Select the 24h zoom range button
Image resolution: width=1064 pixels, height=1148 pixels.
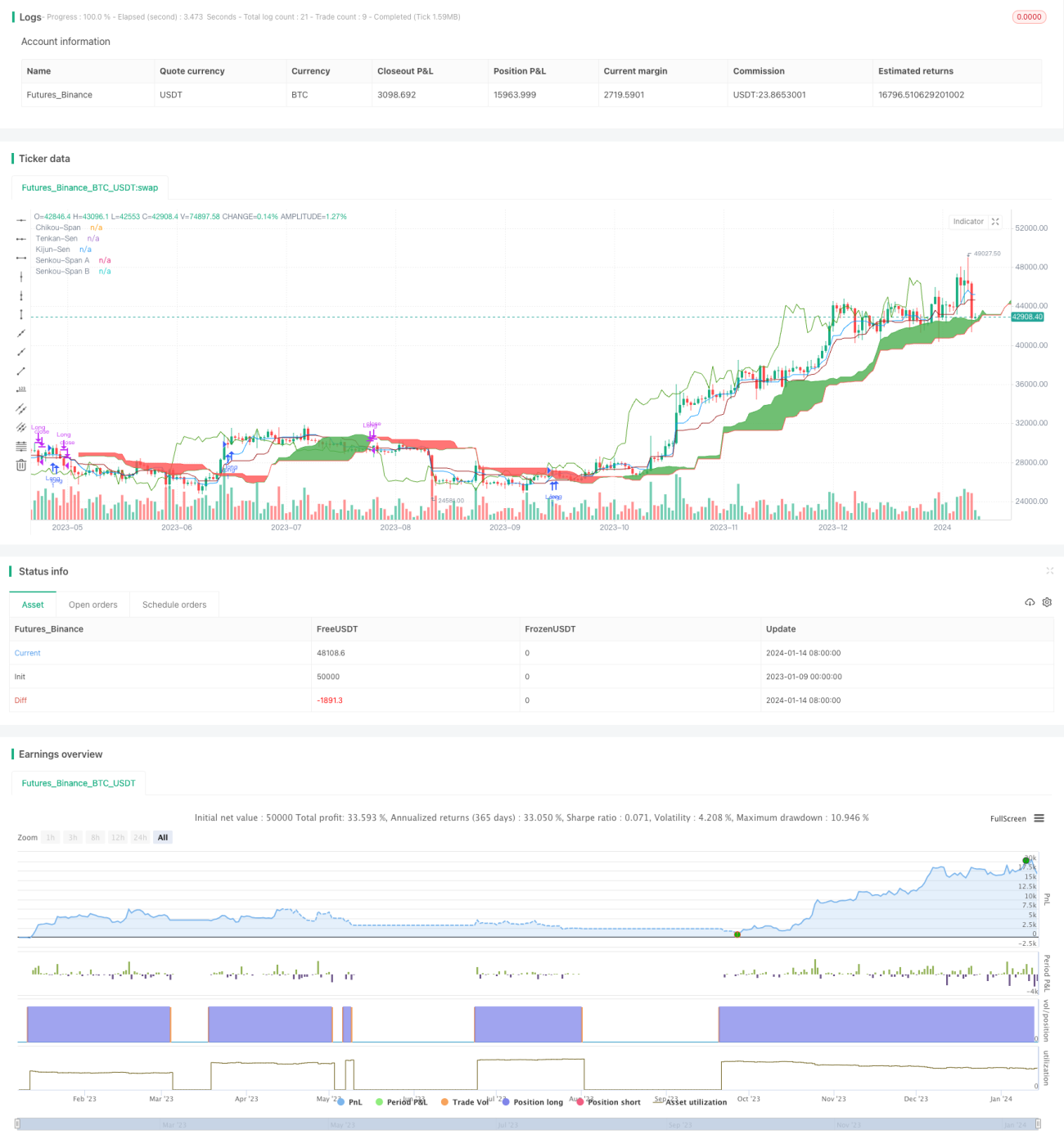(140, 837)
